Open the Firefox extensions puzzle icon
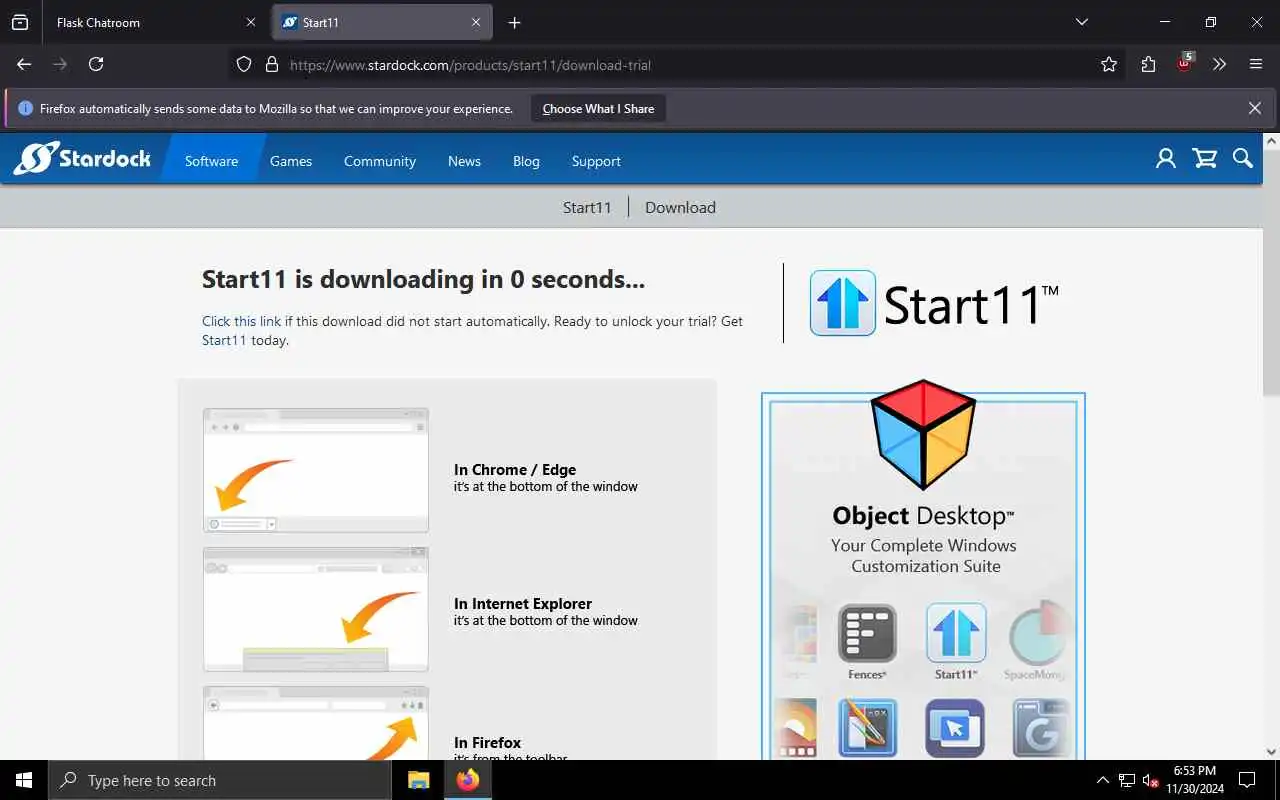The width and height of the screenshot is (1280, 800). pyautogui.click(x=1148, y=64)
